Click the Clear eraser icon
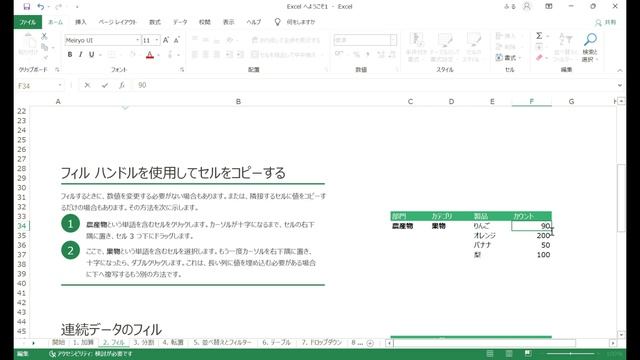Image resolution: width=640 pixels, height=360 pixels. (539, 58)
